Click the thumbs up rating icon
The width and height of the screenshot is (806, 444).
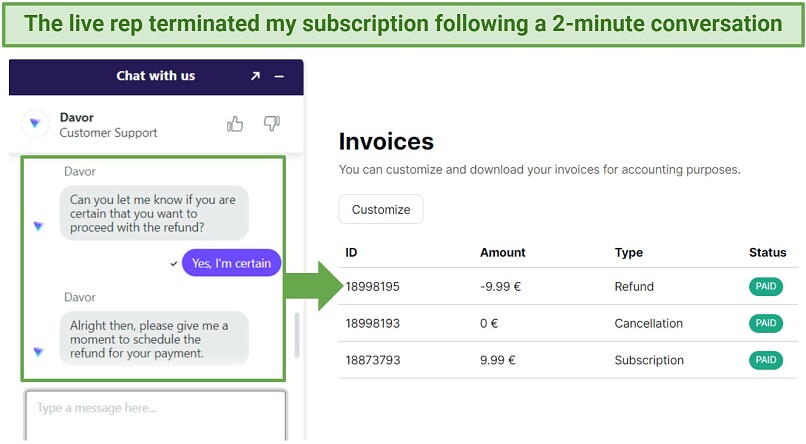point(235,124)
